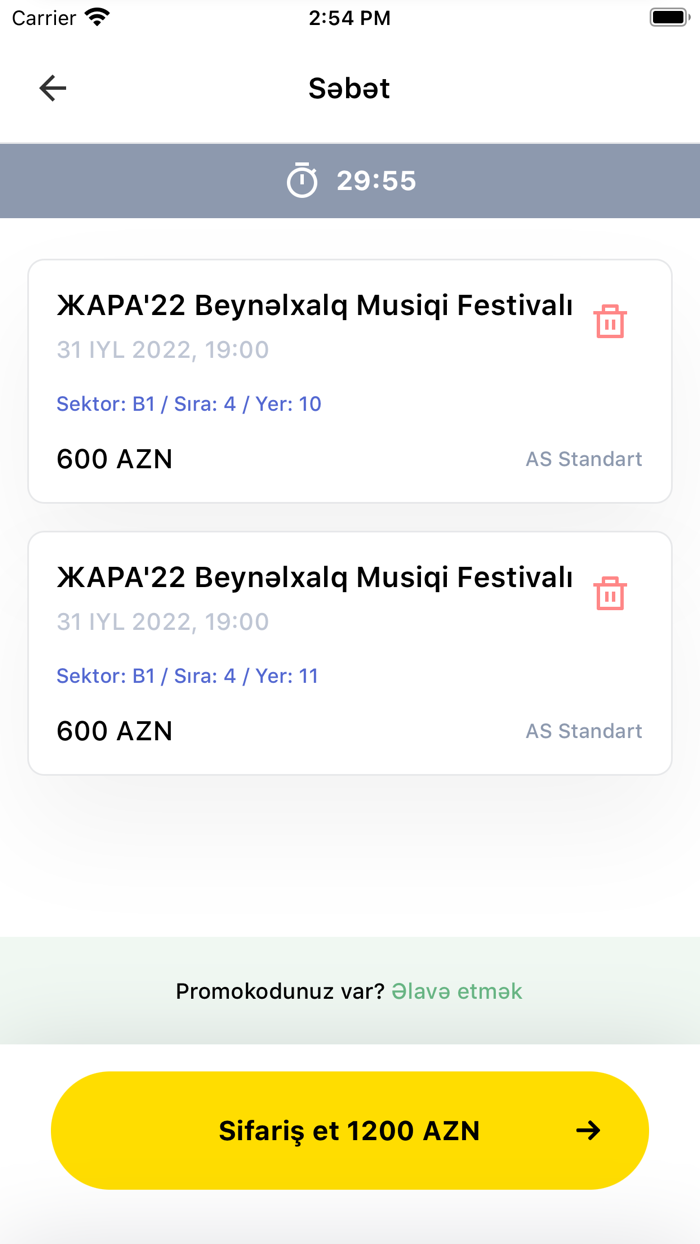Tap AS Standart label on second ticket
This screenshot has width=700, height=1244.
tap(583, 731)
